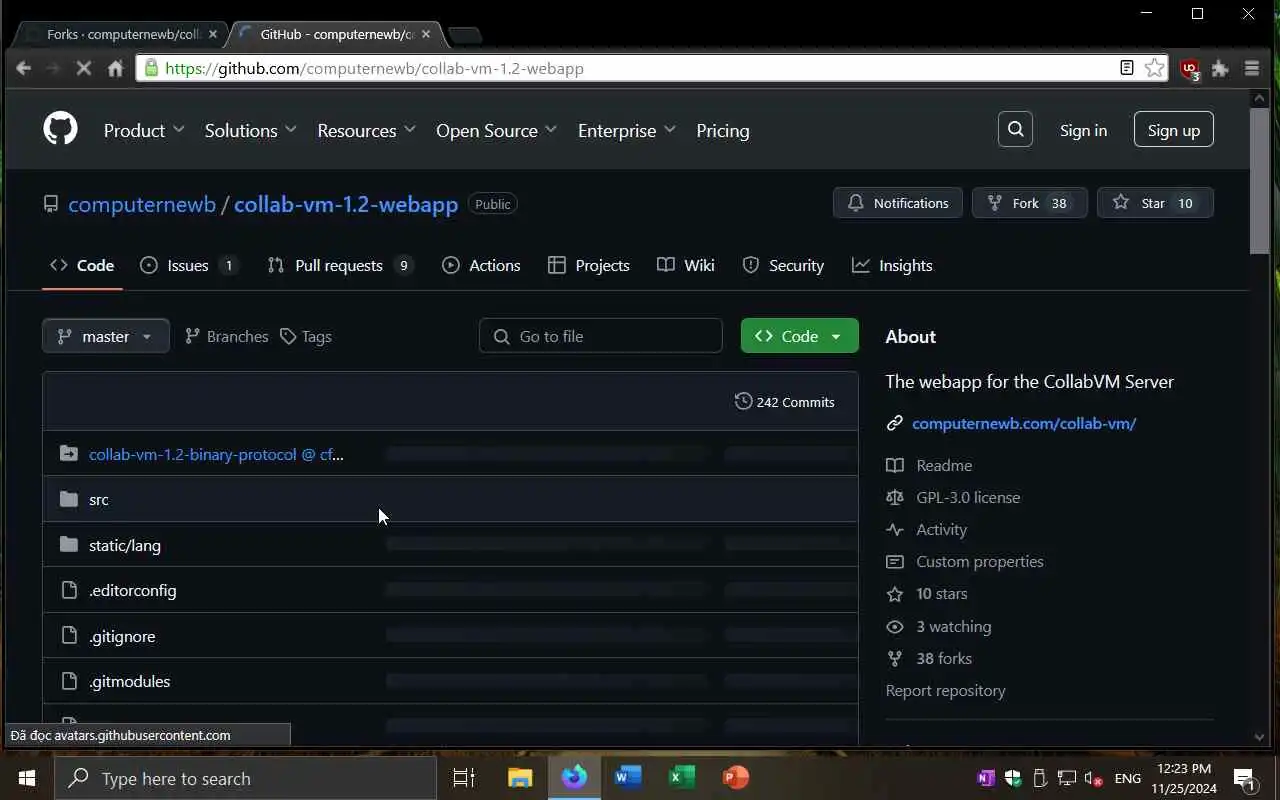Open the Issues tab
The width and height of the screenshot is (1280, 800).
tap(189, 265)
